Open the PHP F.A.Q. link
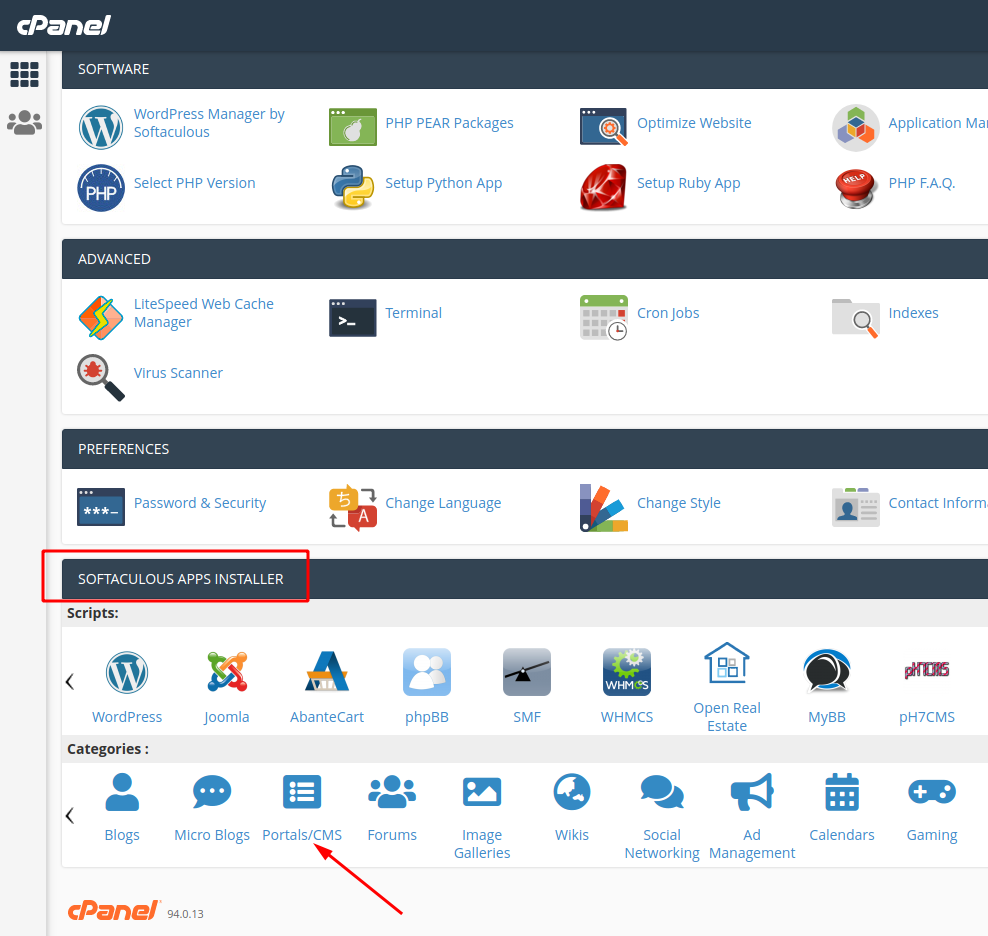Screen dimensions: 988x936 922,183
